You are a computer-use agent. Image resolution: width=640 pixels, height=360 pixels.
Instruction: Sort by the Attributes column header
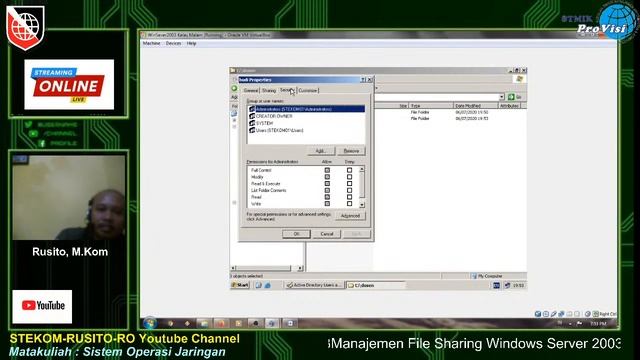(509, 106)
